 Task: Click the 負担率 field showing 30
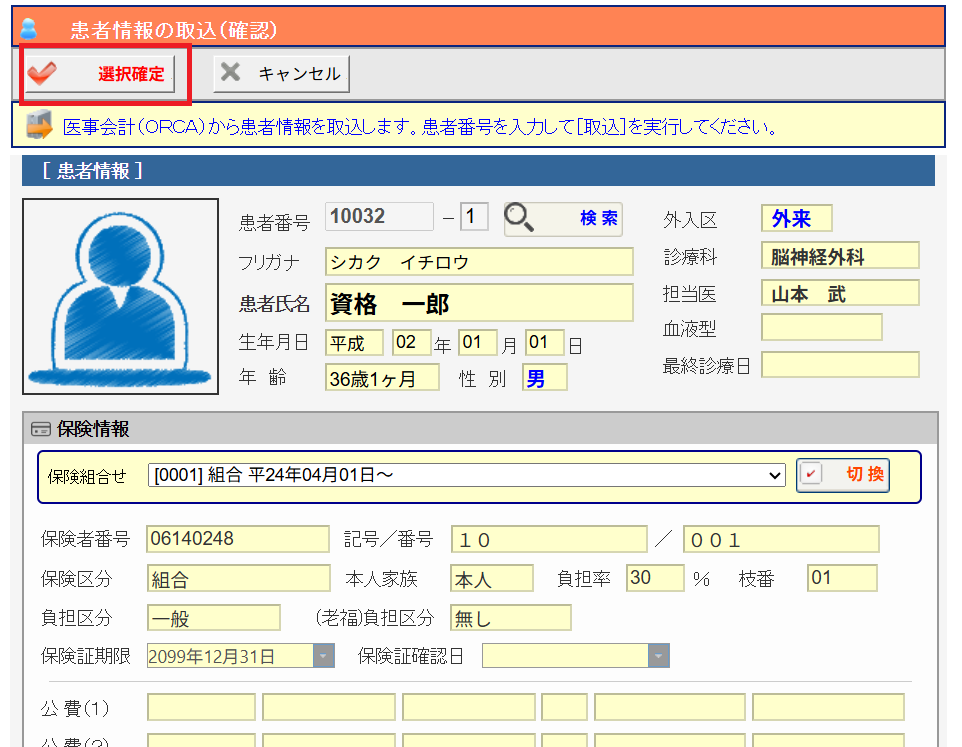(655, 578)
